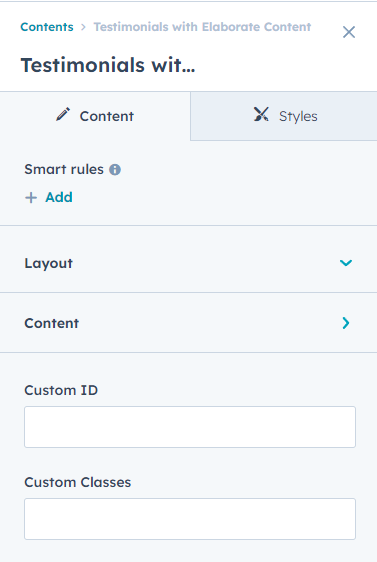Open the Styles tab
This screenshot has height=562, width=377.
click(x=283, y=116)
